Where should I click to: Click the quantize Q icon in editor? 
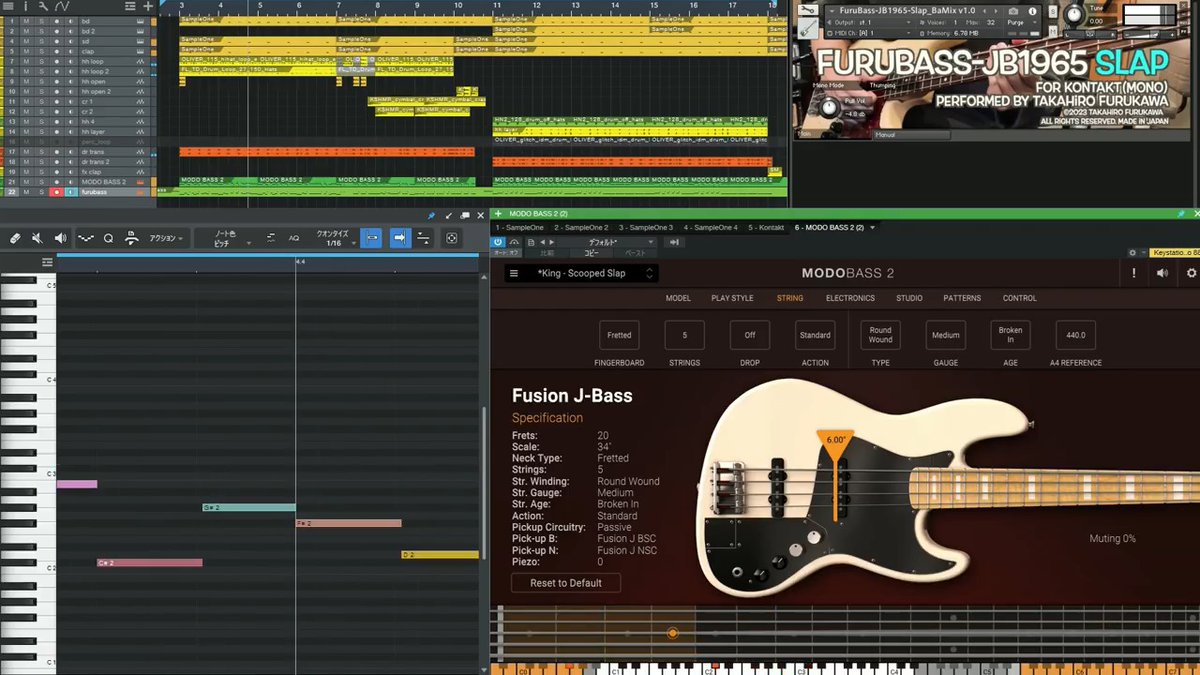[108, 238]
